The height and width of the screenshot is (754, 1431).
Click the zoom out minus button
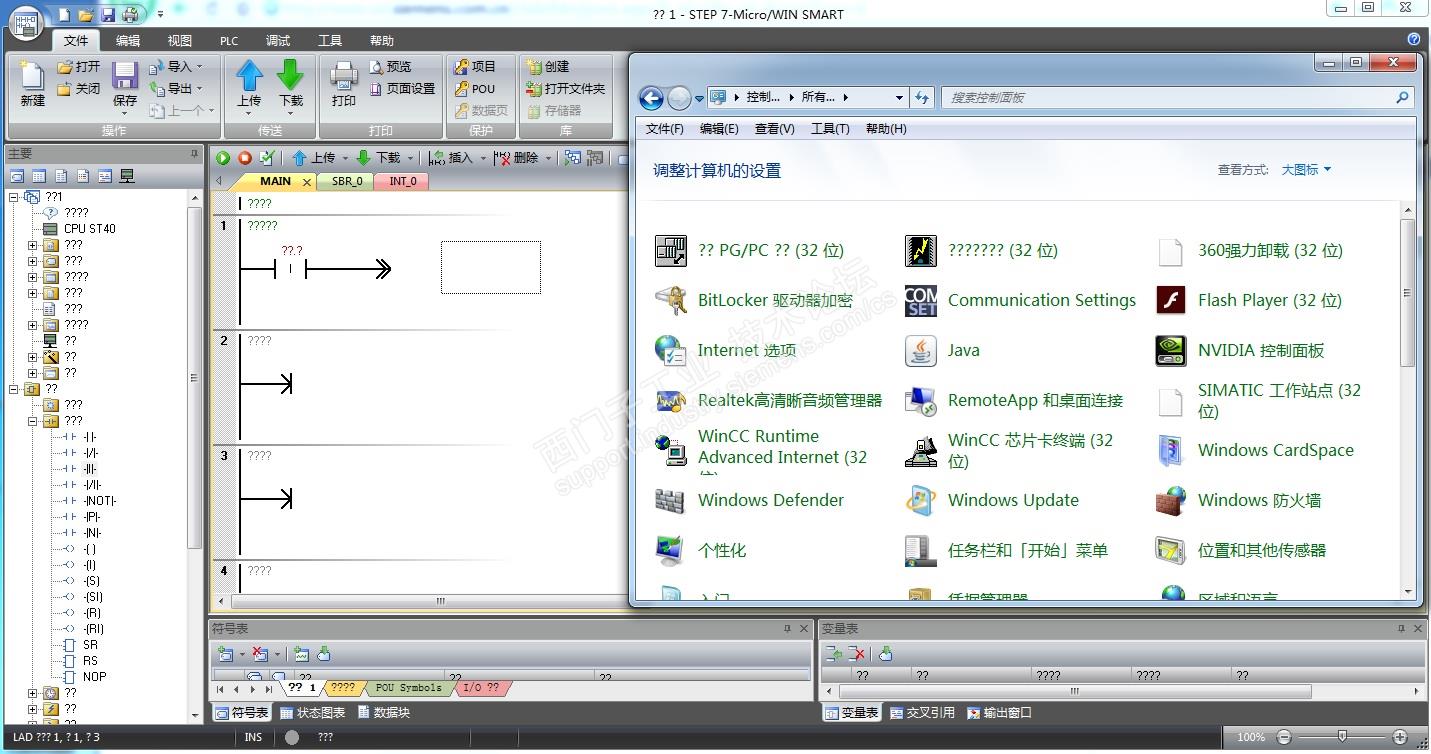[x=1284, y=737]
